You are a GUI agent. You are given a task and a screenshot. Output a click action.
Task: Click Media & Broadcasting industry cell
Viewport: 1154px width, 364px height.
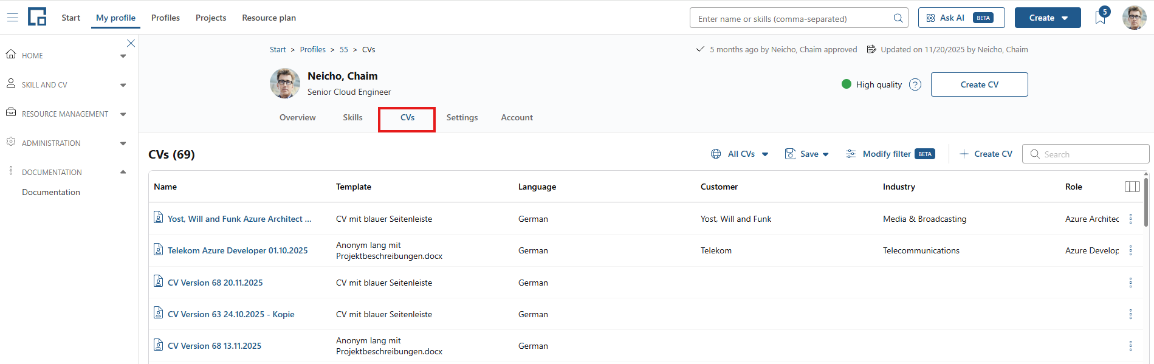[x=924, y=219]
